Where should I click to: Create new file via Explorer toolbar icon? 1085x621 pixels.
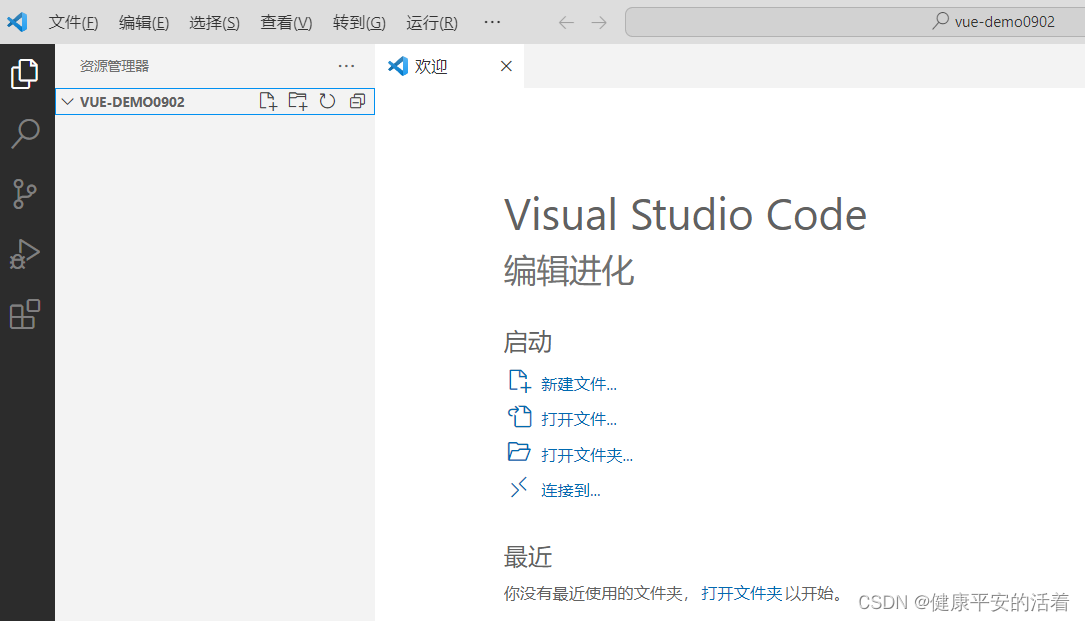(267, 100)
